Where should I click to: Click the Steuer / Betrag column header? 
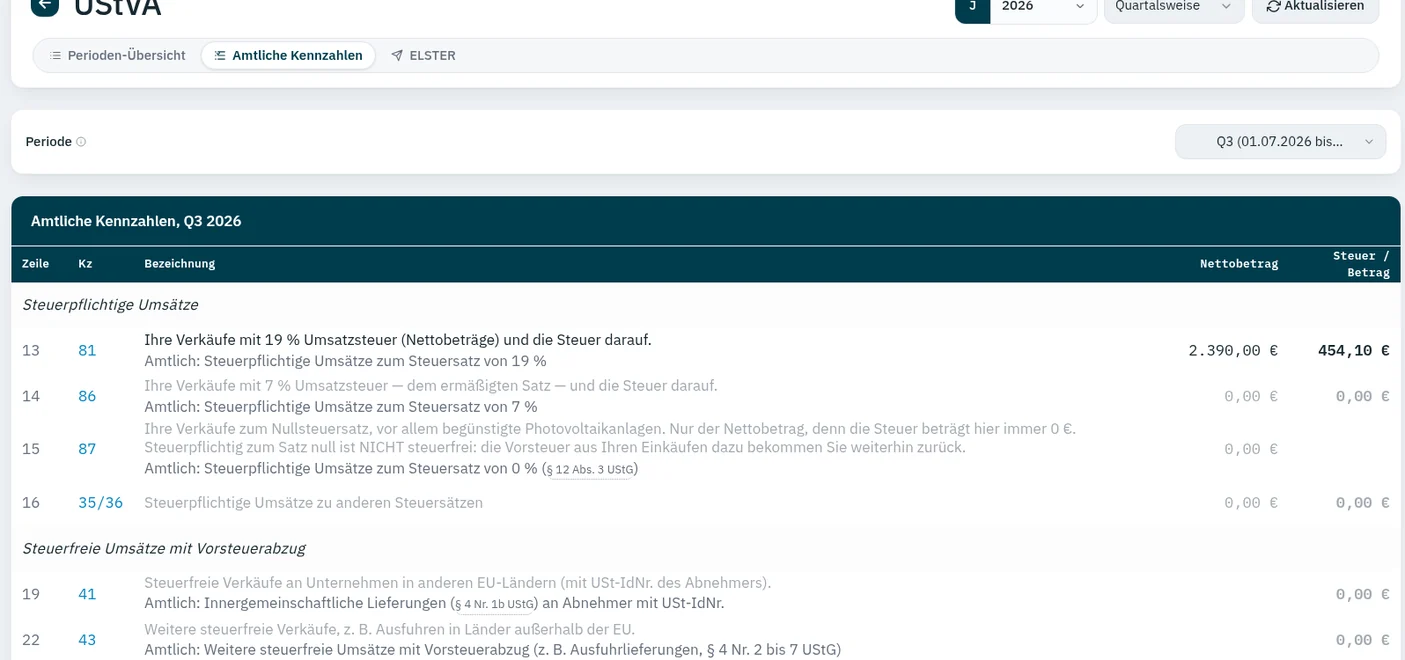pyautogui.click(x=1361, y=264)
